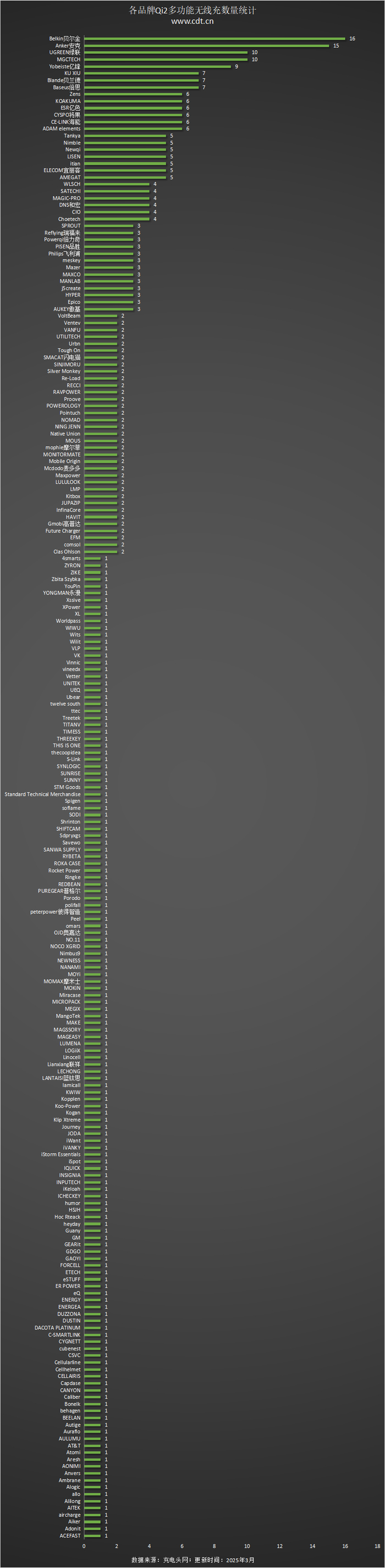Click the x-axis tick label "18"

coord(378,1546)
